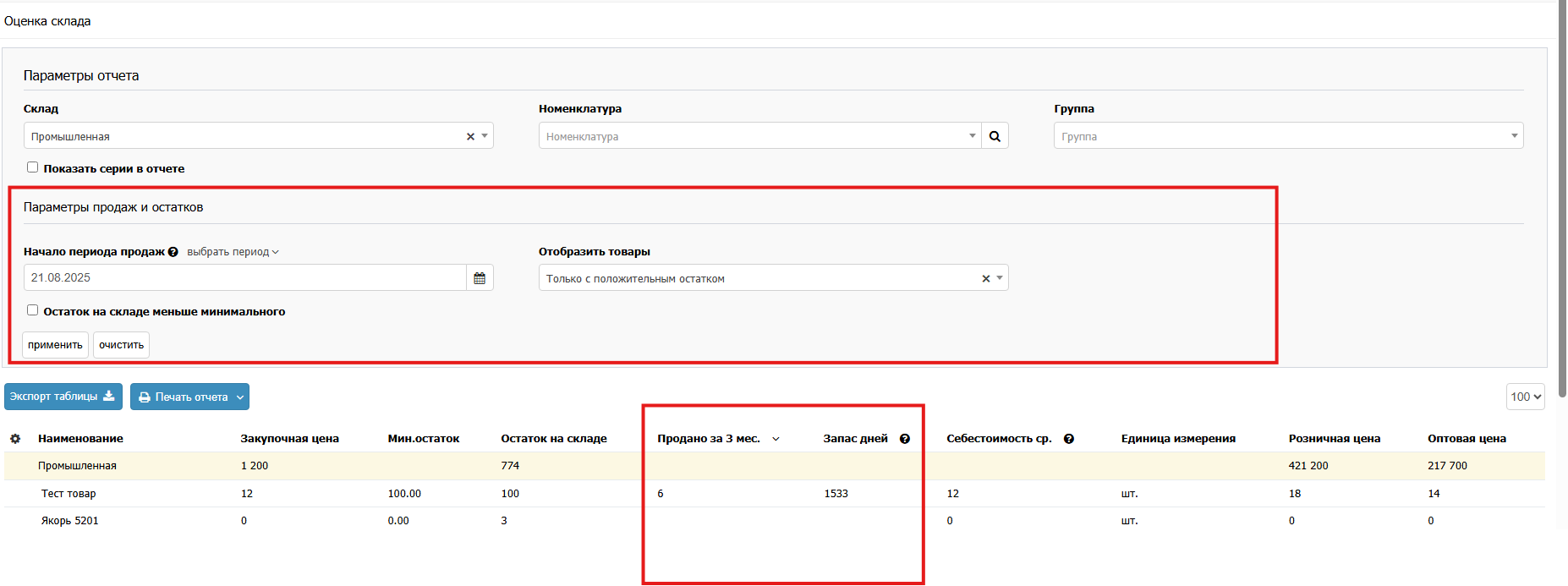The width and height of the screenshot is (1568, 586).
Task: Click the Номенклатура search magnifier icon
Action: (x=995, y=136)
